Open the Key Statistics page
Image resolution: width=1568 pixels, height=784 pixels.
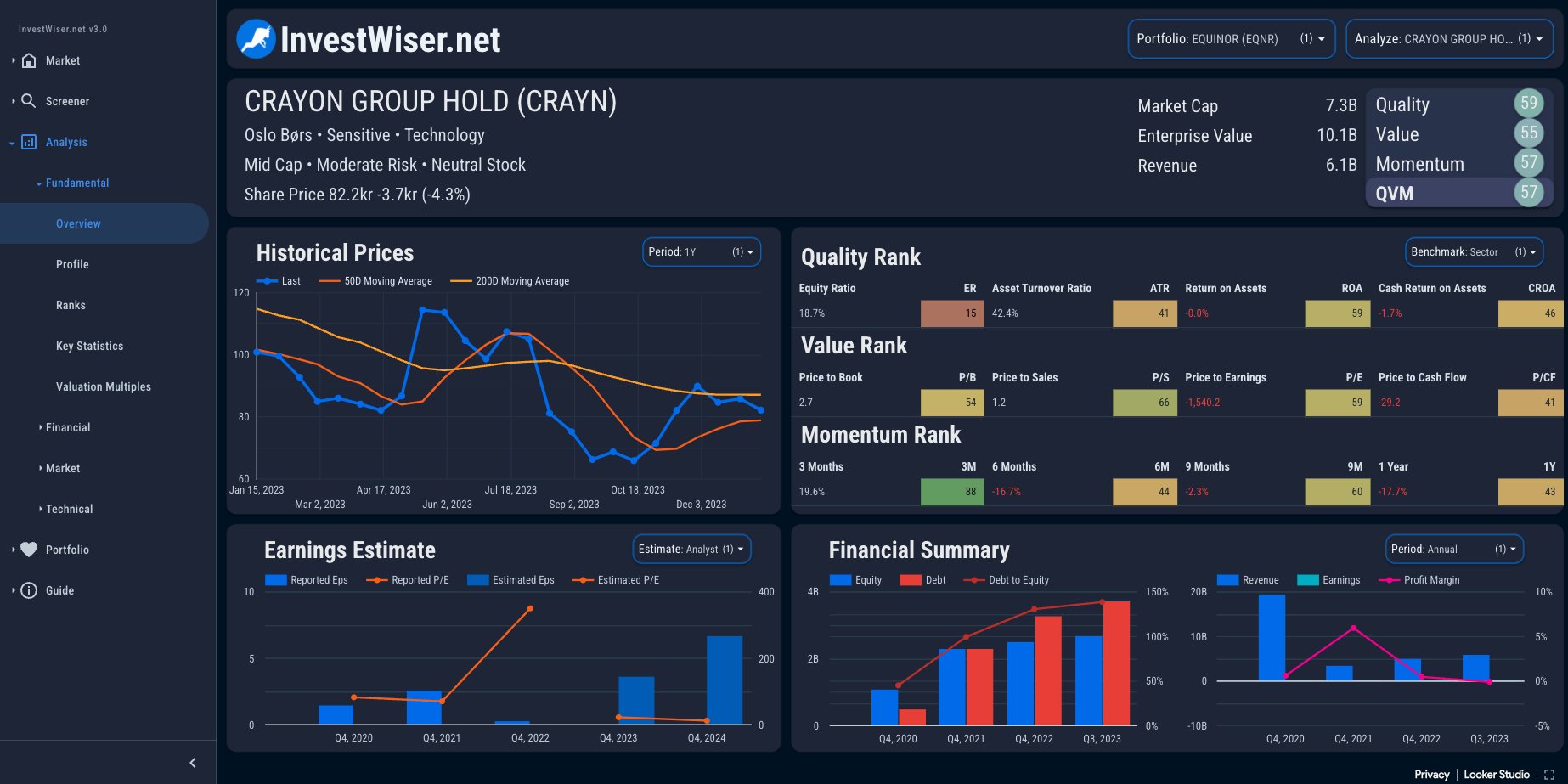click(x=89, y=346)
